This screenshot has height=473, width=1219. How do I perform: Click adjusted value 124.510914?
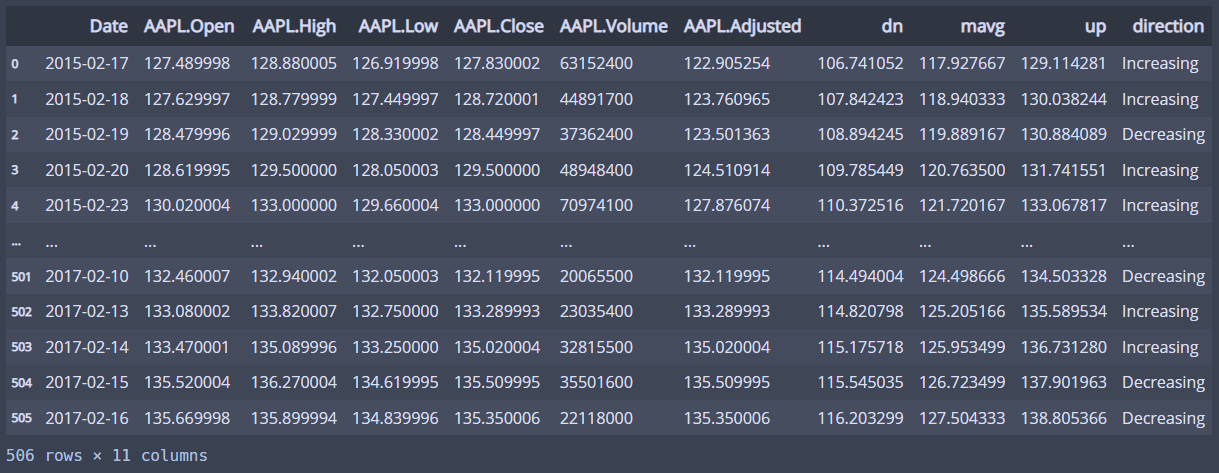pyautogui.click(x=727, y=170)
